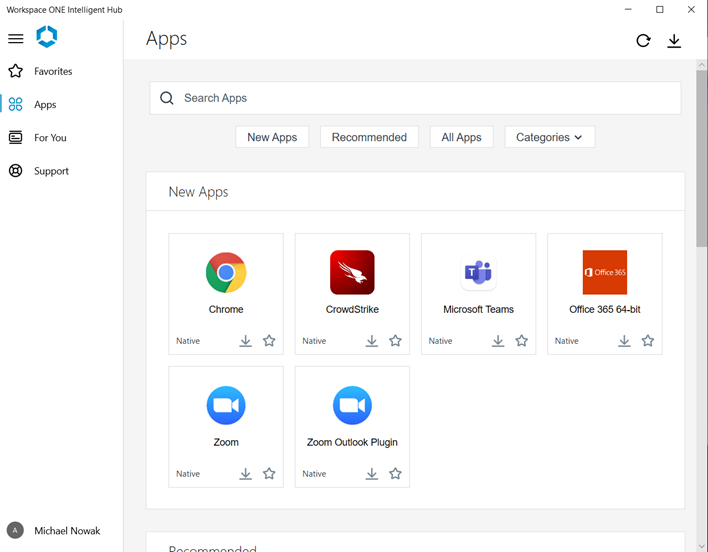
Task: Click the Workspace ONE hub logo
Action: click(47, 37)
